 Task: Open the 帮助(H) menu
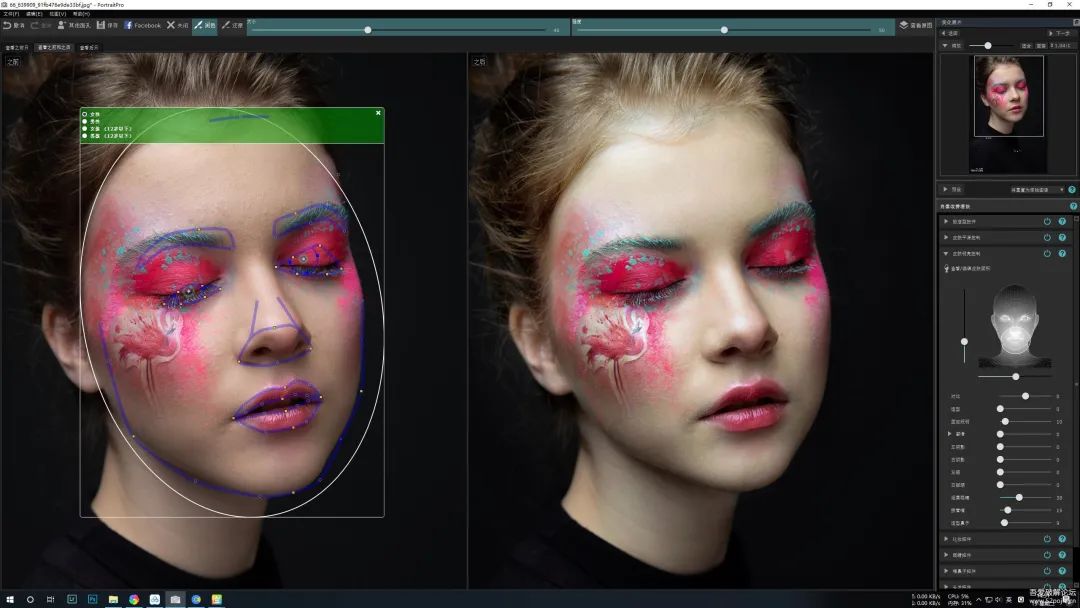[x=81, y=14]
